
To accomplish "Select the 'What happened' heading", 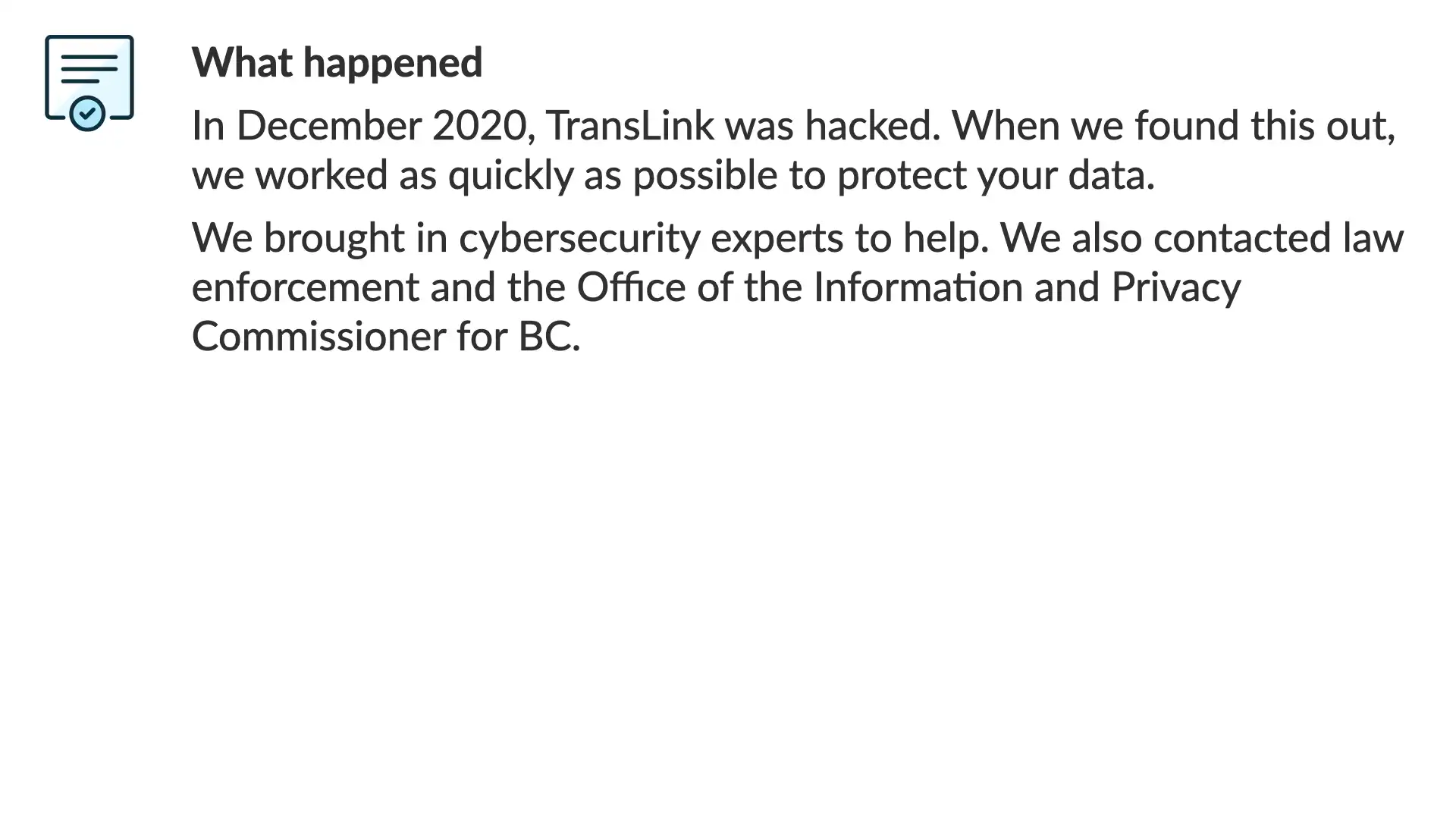I will (337, 62).
